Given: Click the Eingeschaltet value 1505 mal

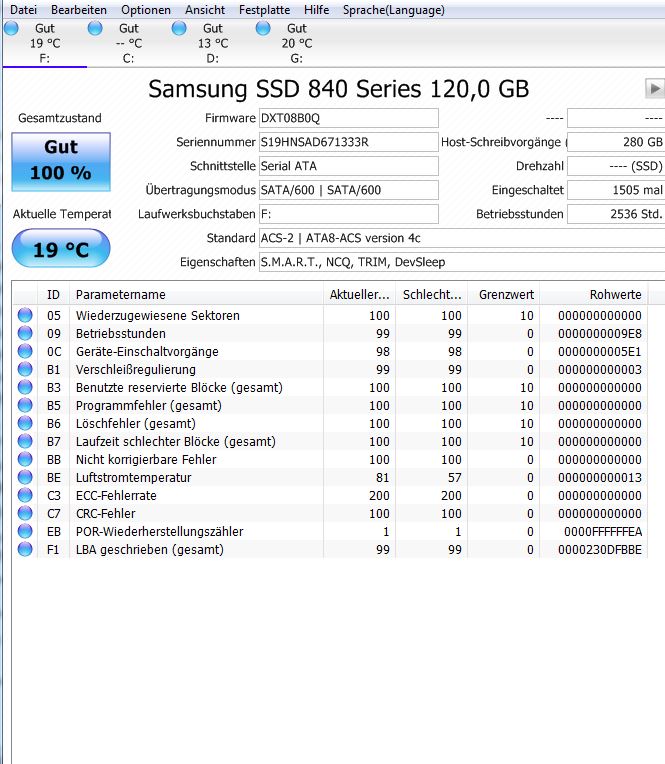Looking at the screenshot, I should coord(616,190).
